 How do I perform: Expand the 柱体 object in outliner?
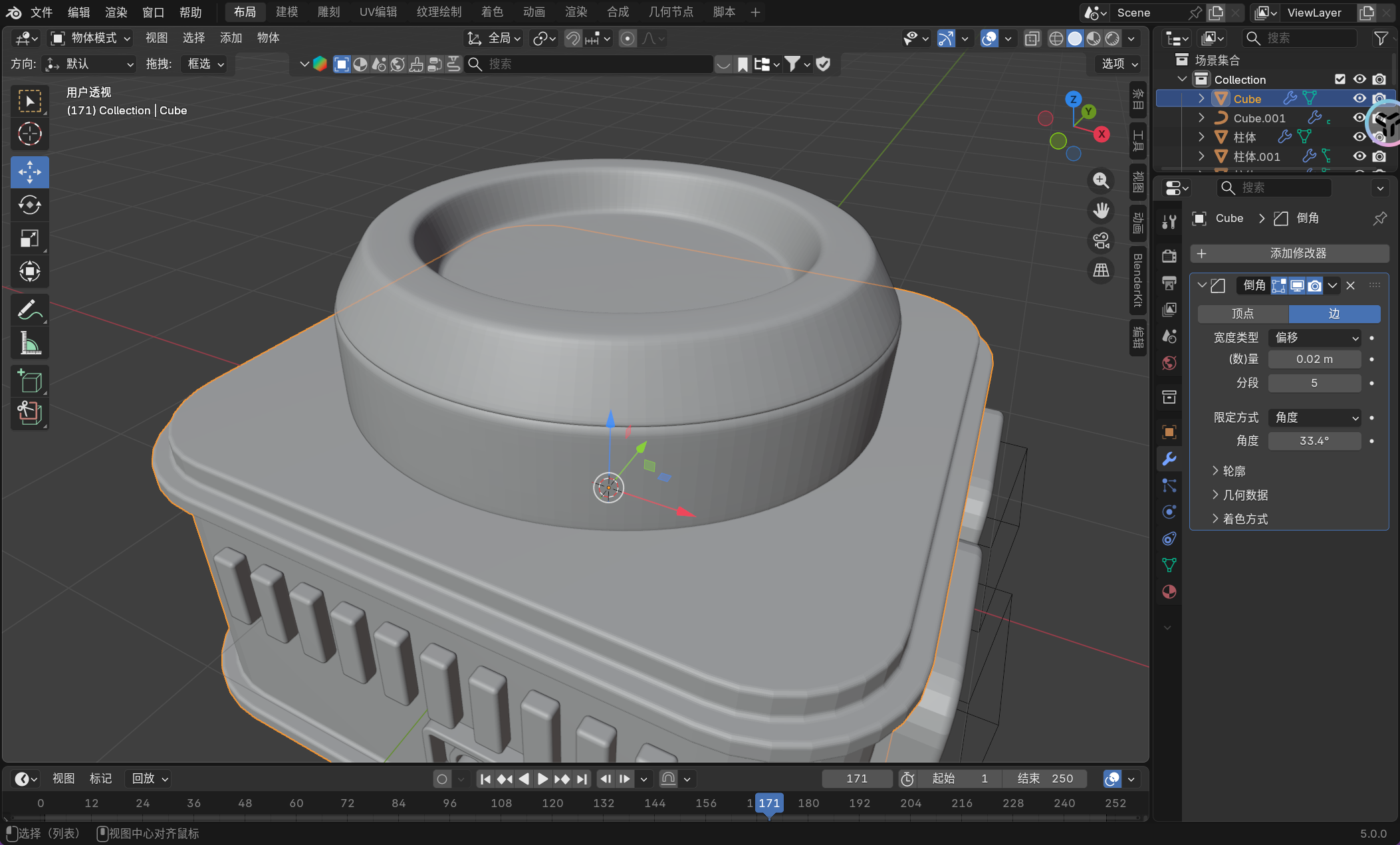tap(1201, 137)
